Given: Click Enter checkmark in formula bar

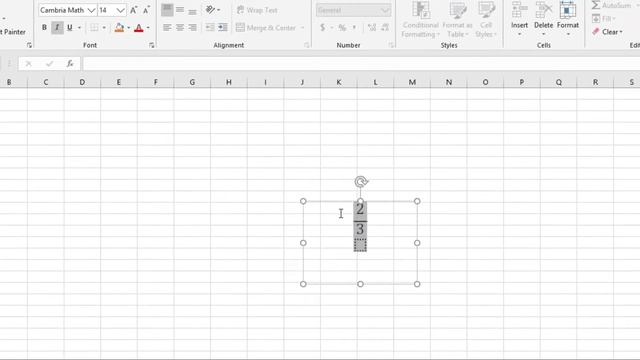Looking at the screenshot, I should click(49, 64).
